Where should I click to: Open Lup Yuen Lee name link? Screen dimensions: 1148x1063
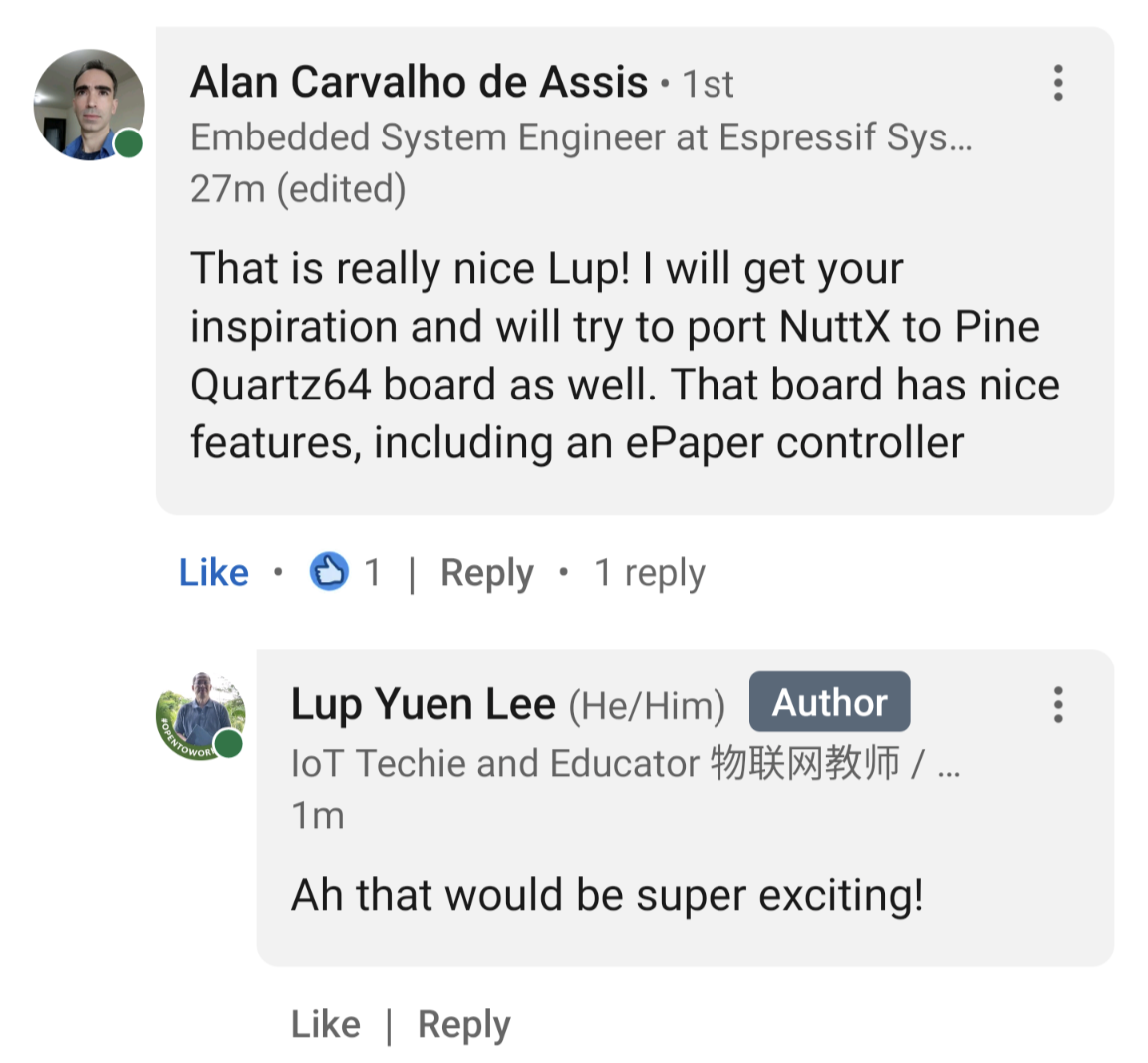423,704
